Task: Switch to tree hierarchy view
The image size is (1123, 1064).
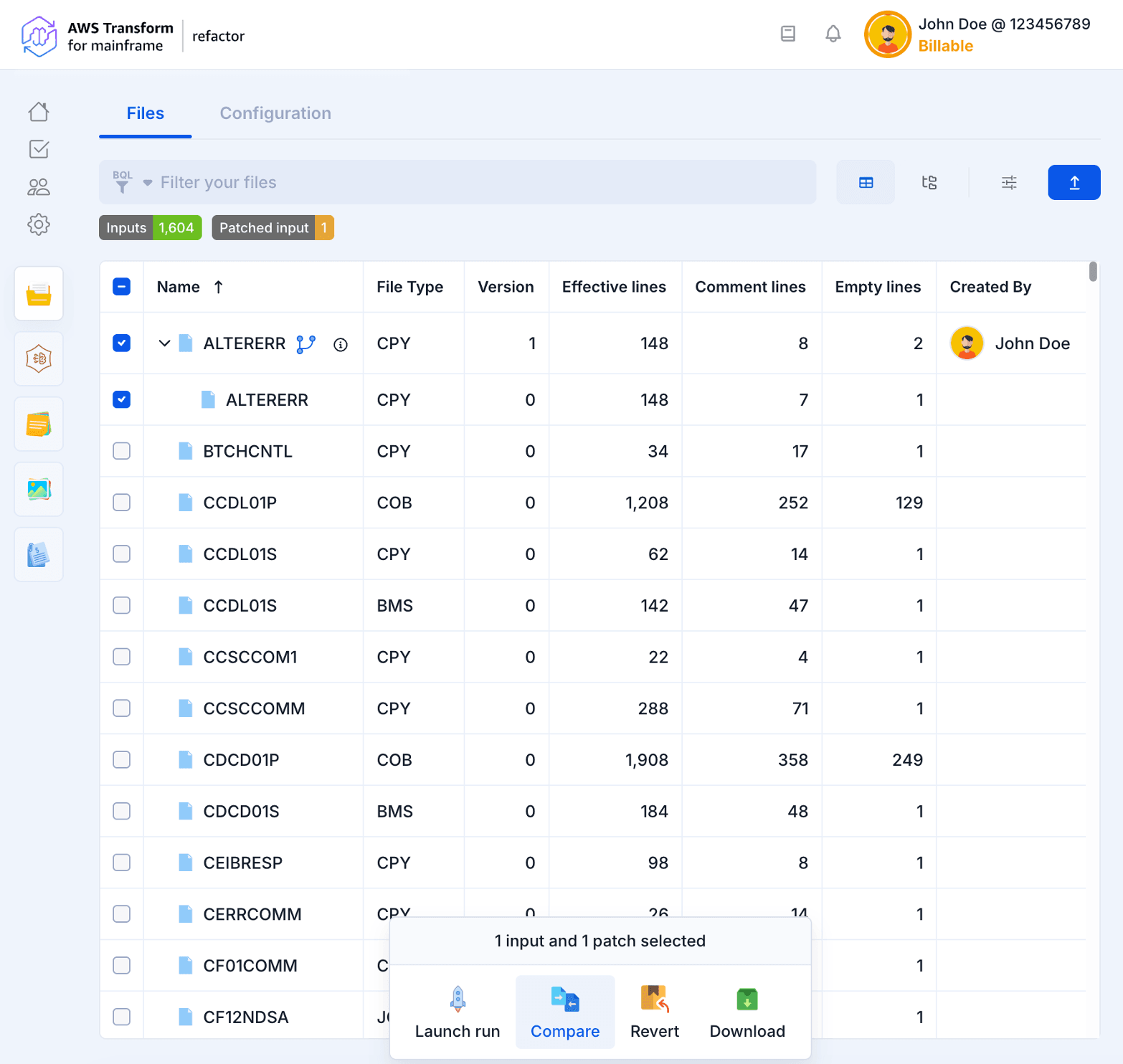Action: coord(929,183)
